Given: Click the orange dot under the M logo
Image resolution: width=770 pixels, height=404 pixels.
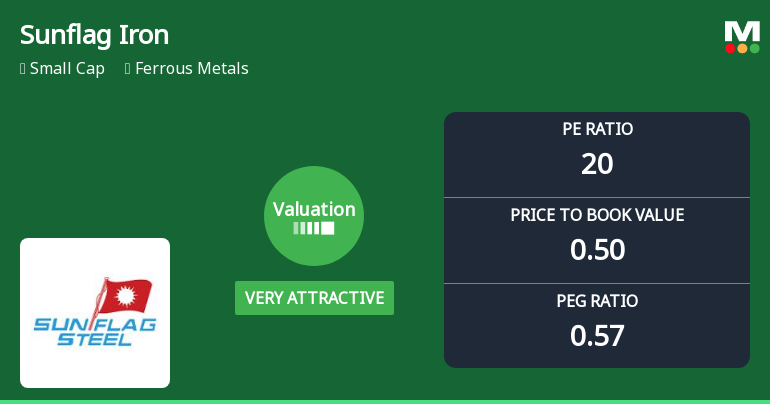Looking at the screenshot, I should pyautogui.click(x=742, y=48).
